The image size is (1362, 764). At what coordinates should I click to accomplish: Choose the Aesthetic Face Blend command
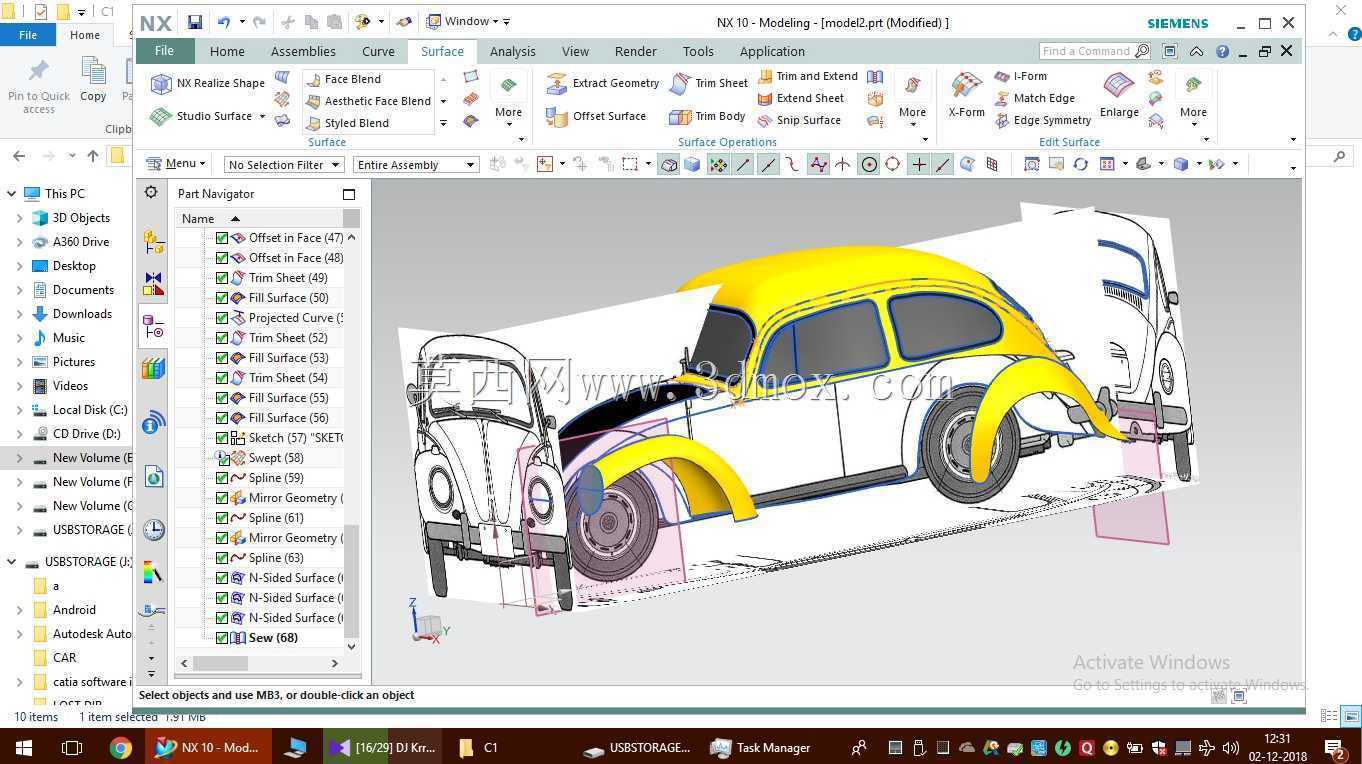(368, 101)
